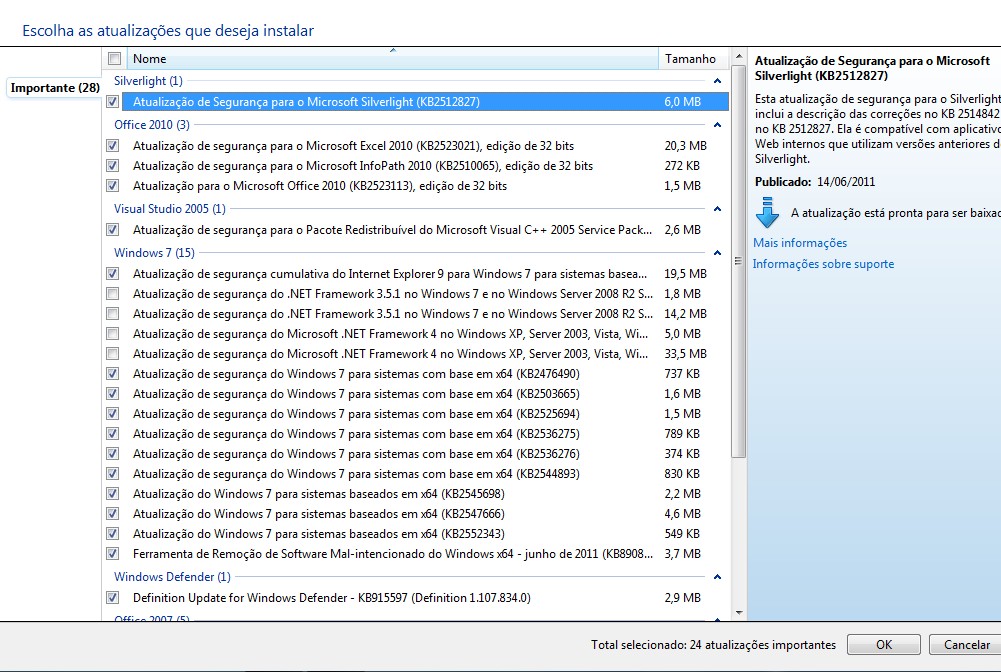The height and width of the screenshot is (672, 1001).
Task: Uncheck the Malicious Software Removal Tool update
Action: pyautogui.click(x=113, y=554)
